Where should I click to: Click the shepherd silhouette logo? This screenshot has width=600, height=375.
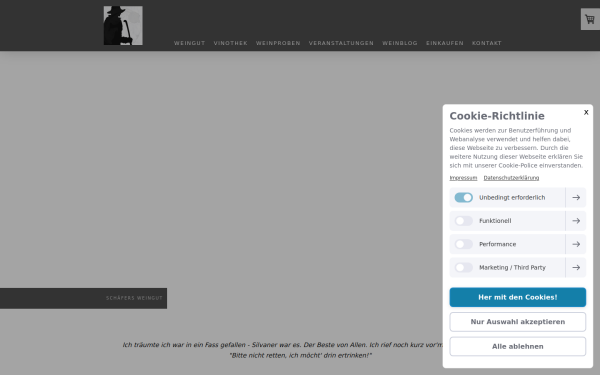(123, 26)
